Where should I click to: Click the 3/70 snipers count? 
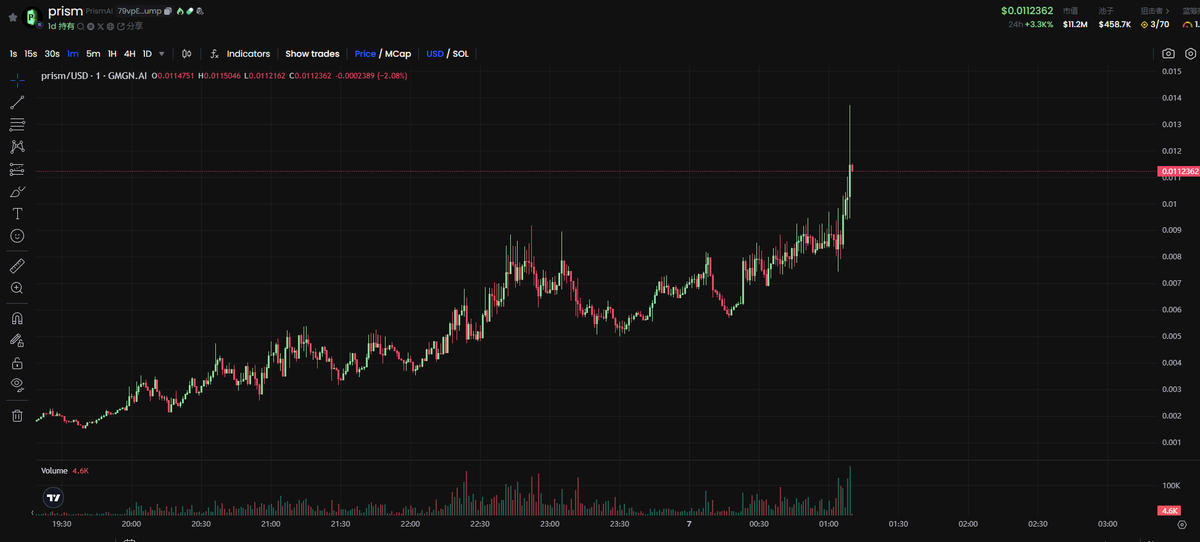point(1159,25)
